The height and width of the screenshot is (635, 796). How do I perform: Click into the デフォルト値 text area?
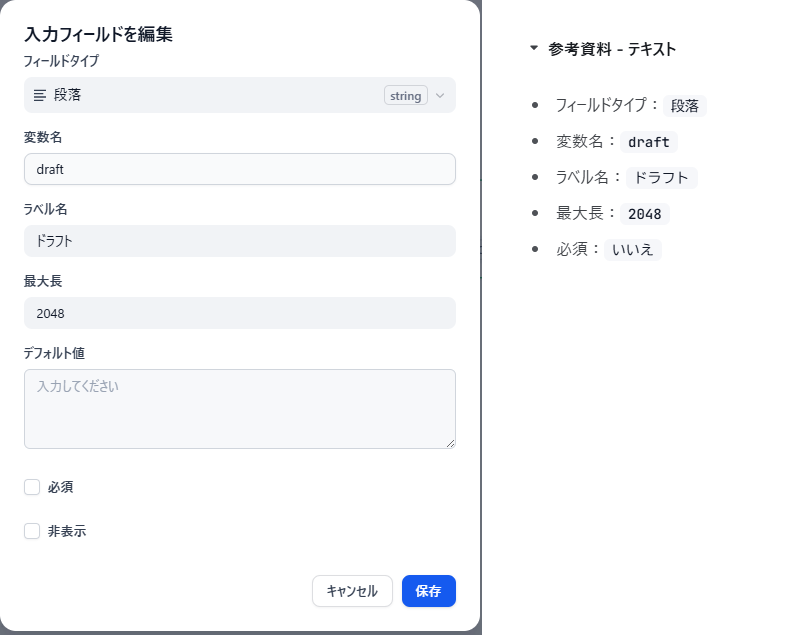click(239, 408)
